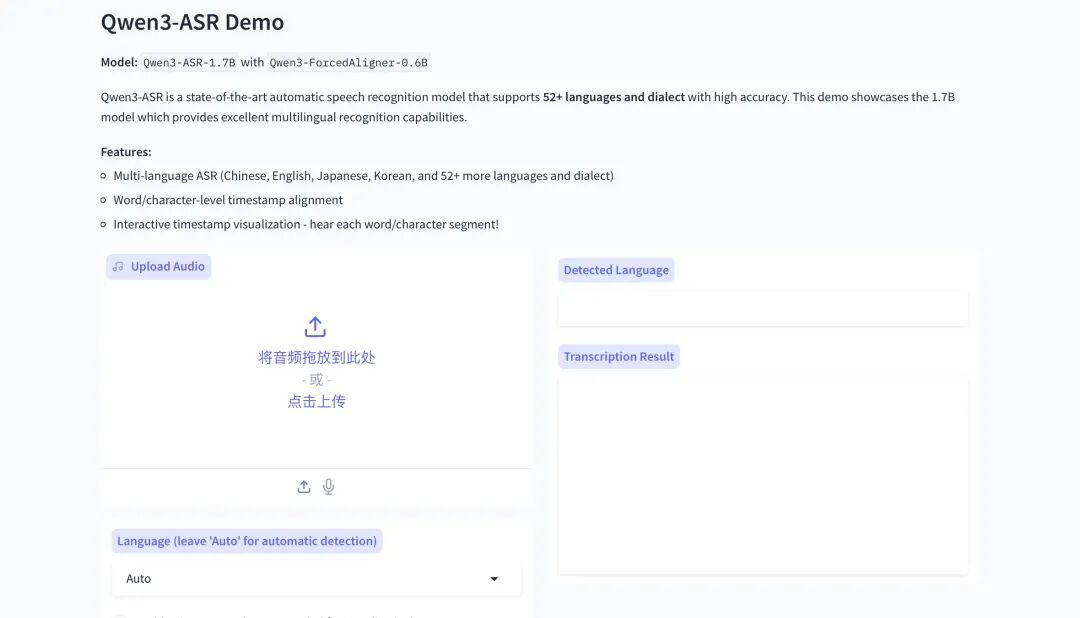
Task: Click the Qwen3-ForcedAligner-0.6B model name tag
Action: tap(349, 62)
